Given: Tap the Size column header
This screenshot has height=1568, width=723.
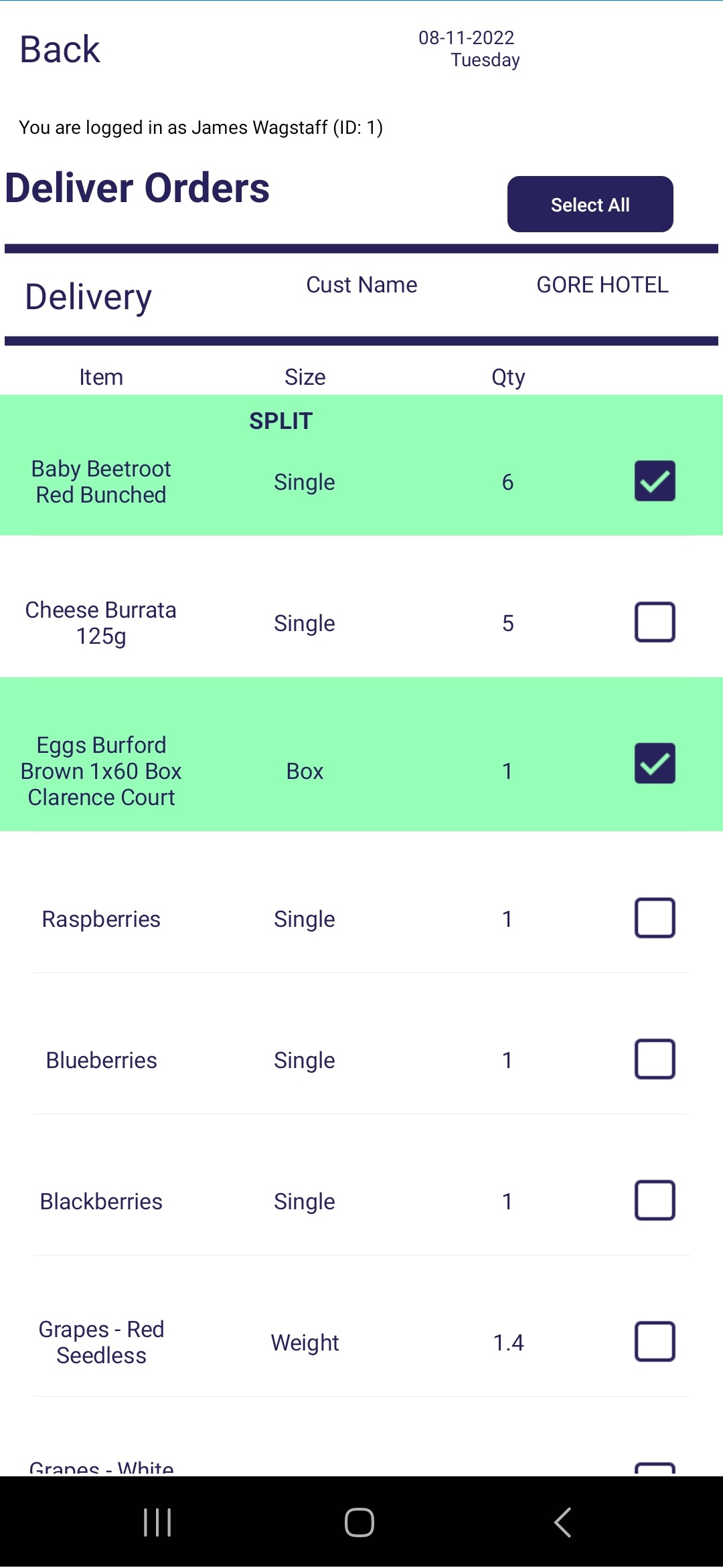Looking at the screenshot, I should pyautogui.click(x=305, y=377).
